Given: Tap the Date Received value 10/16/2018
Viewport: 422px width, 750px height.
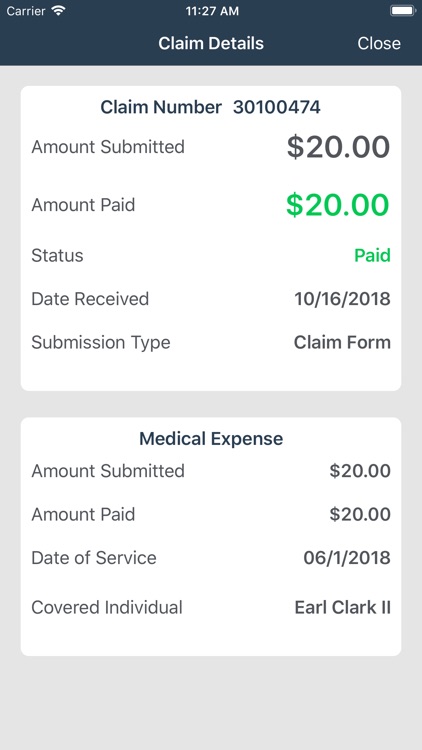Looking at the screenshot, I should tap(342, 299).
